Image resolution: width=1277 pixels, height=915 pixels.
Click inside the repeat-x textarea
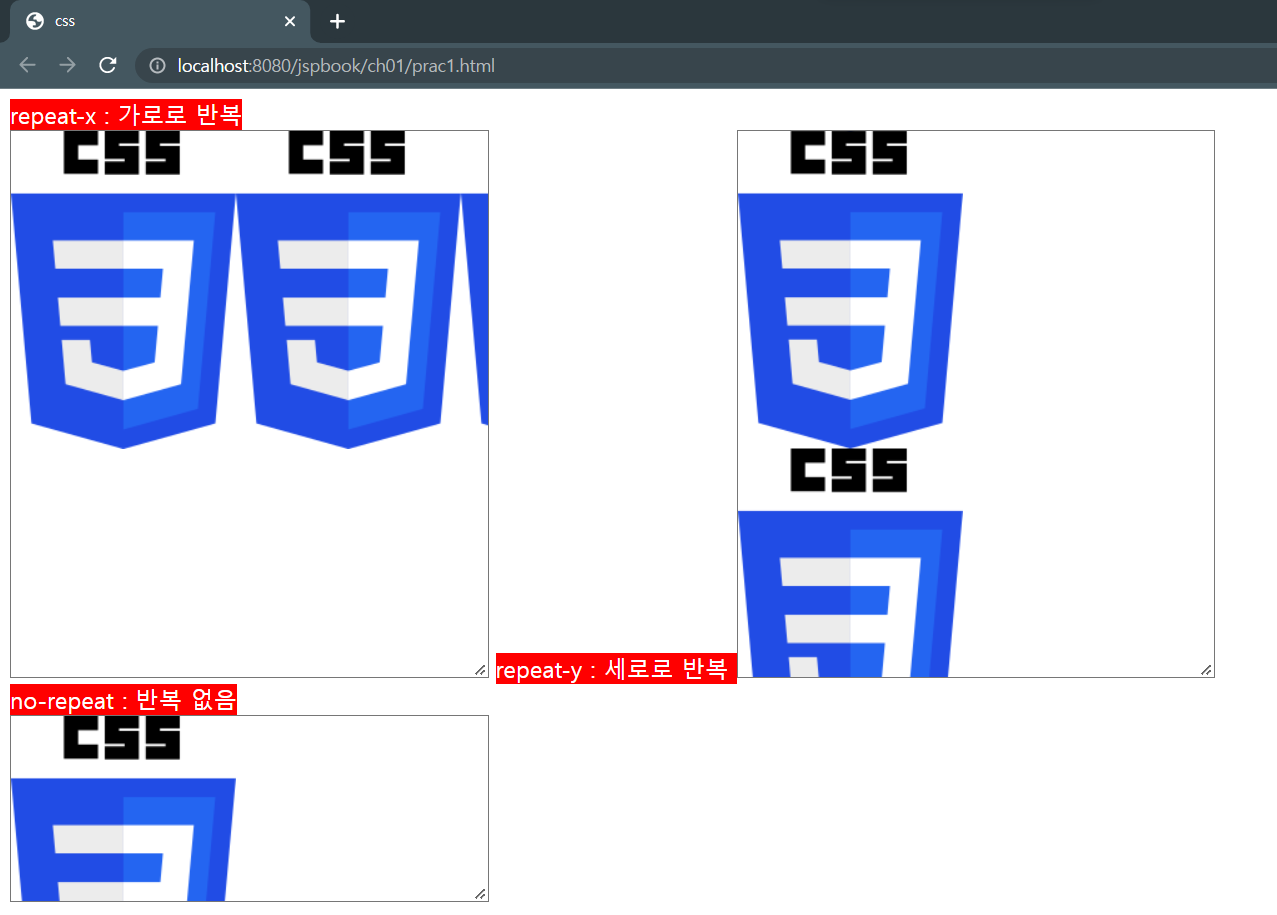249,404
